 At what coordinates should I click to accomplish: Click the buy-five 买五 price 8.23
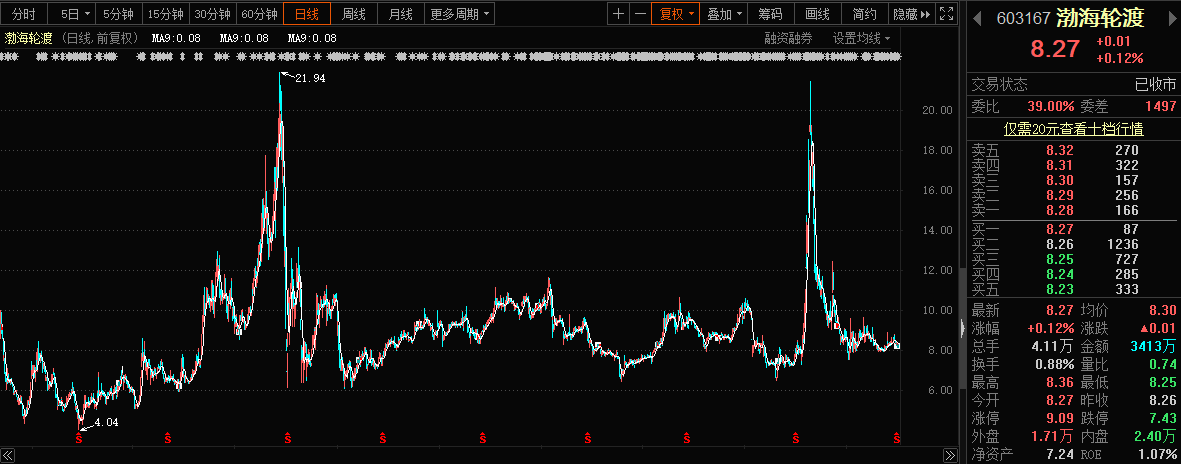1060,289
